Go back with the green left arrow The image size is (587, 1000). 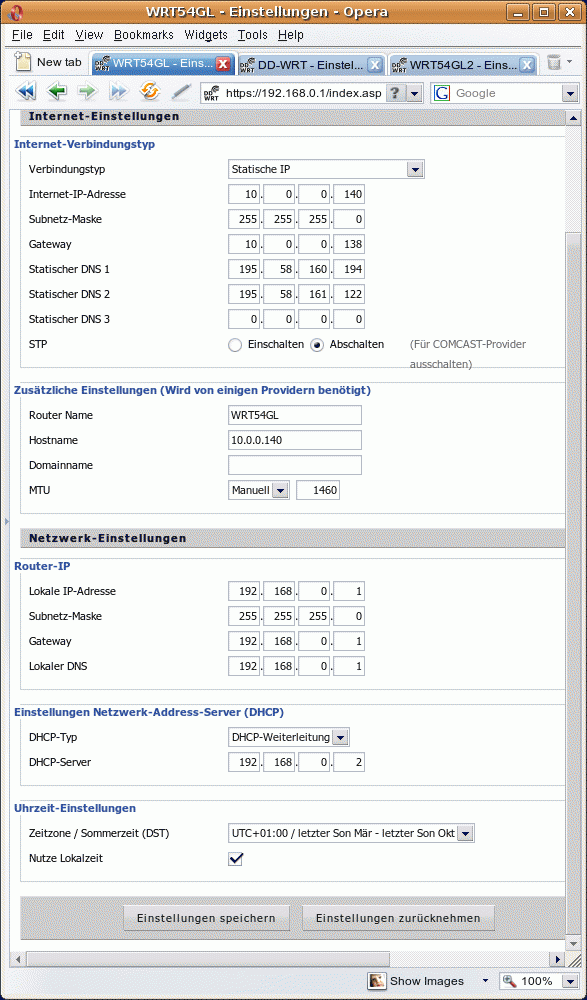click(57, 92)
